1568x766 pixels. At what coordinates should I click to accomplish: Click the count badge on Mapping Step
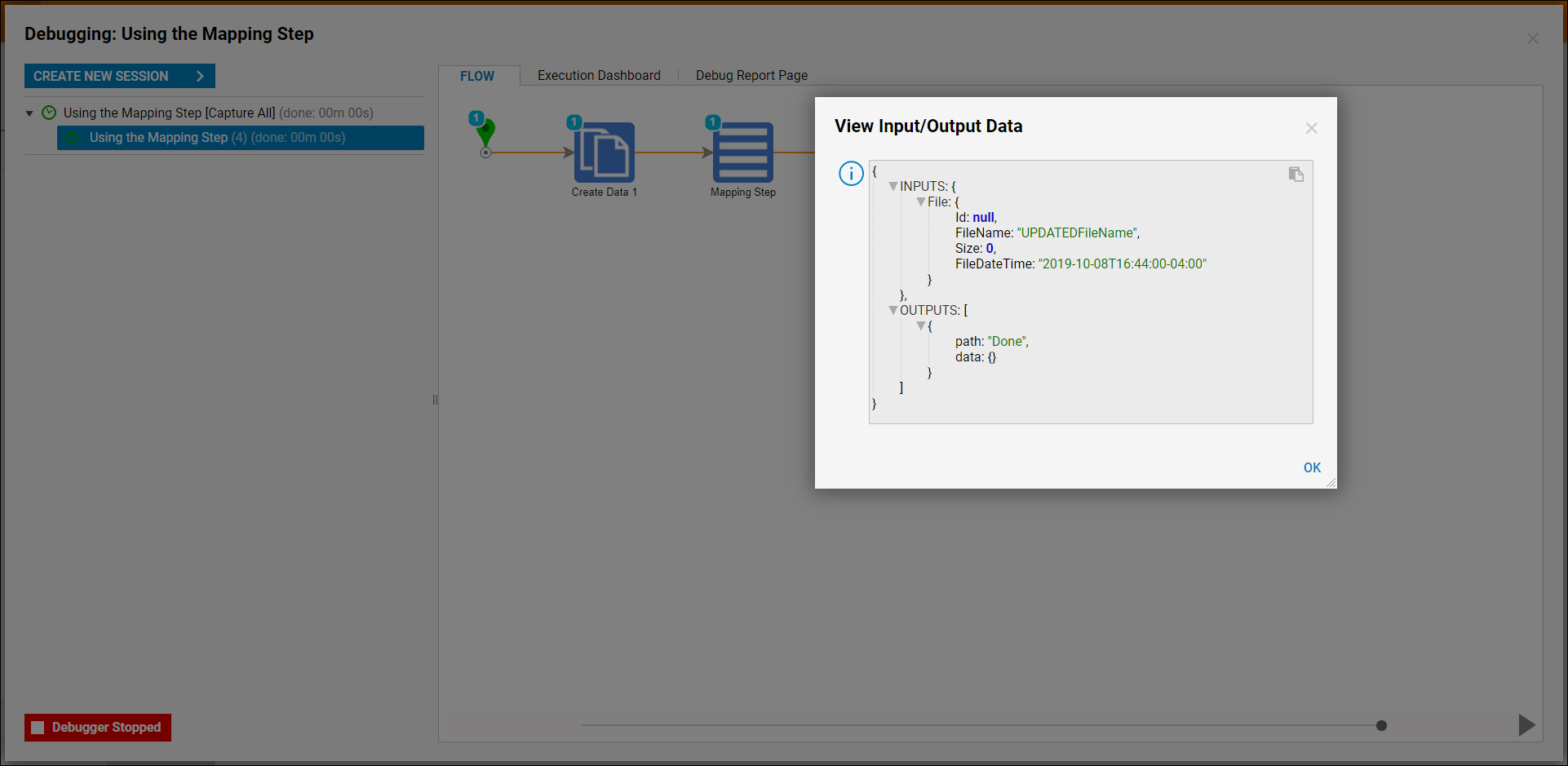tap(713, 122)
